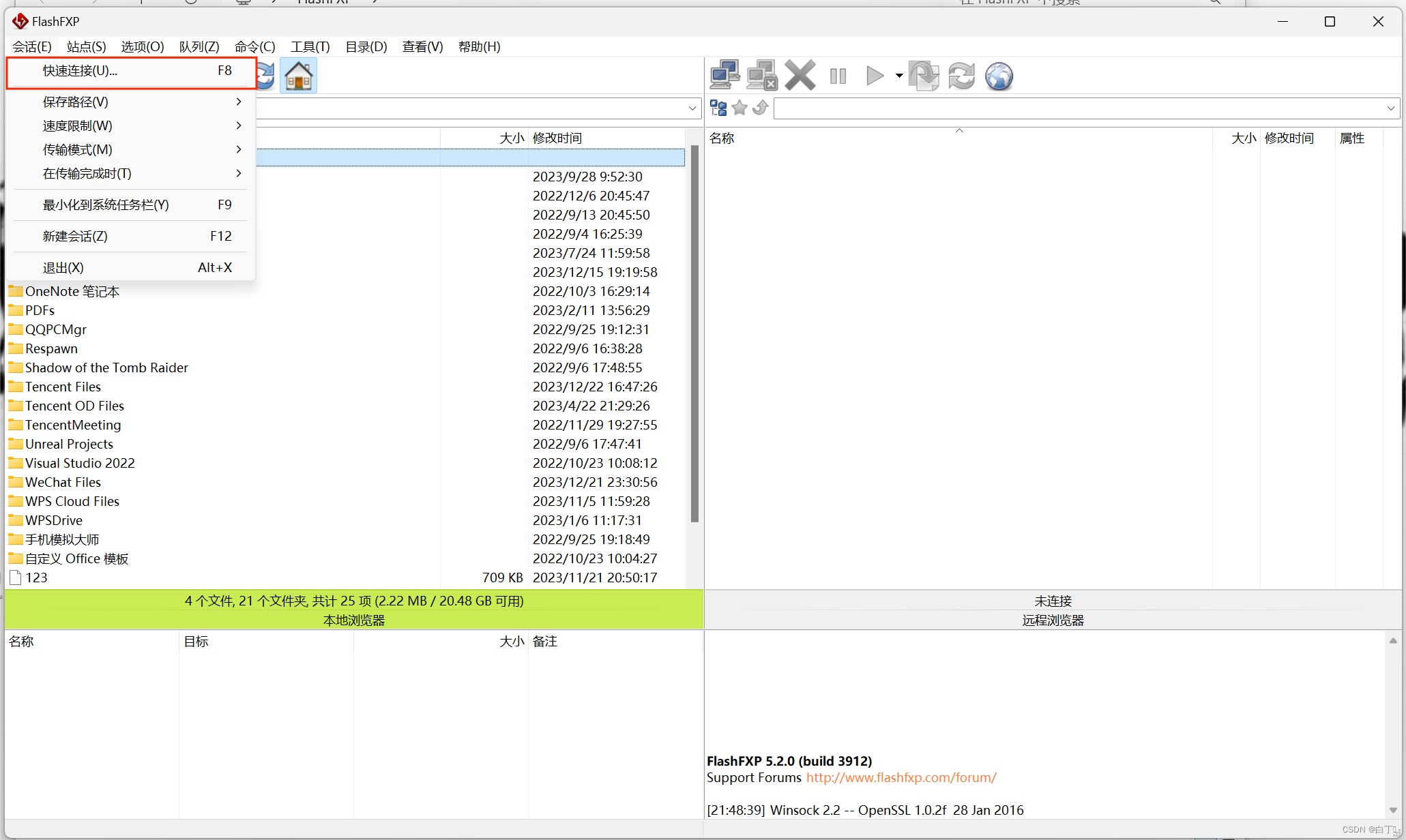This screenshot has width=1406, height=840.
Task: Open the dropdown arrow next to play icon
Action: [x=899, y=76]
